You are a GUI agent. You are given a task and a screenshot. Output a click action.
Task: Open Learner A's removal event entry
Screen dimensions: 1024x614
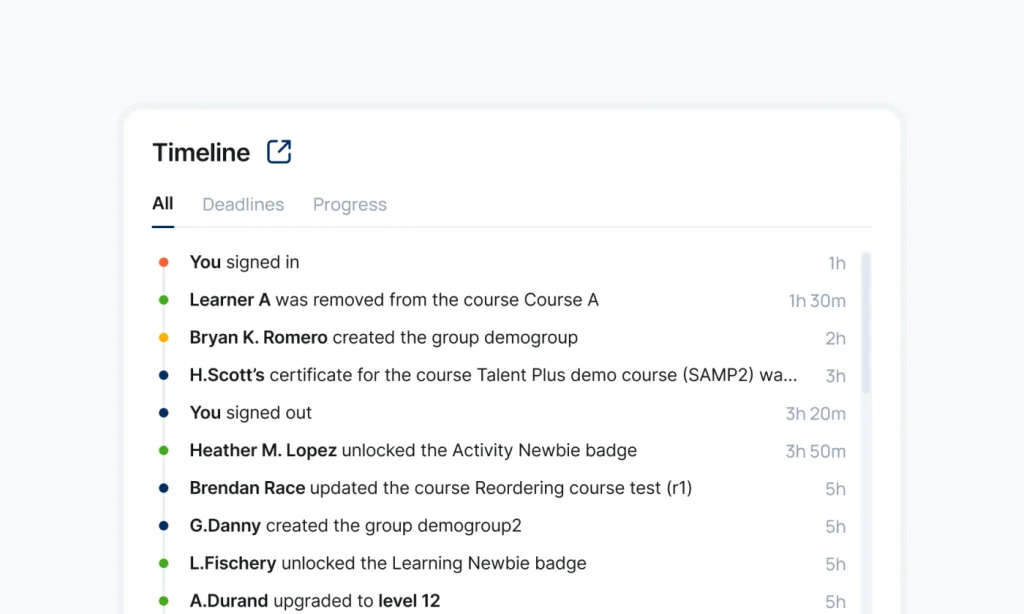394,300
